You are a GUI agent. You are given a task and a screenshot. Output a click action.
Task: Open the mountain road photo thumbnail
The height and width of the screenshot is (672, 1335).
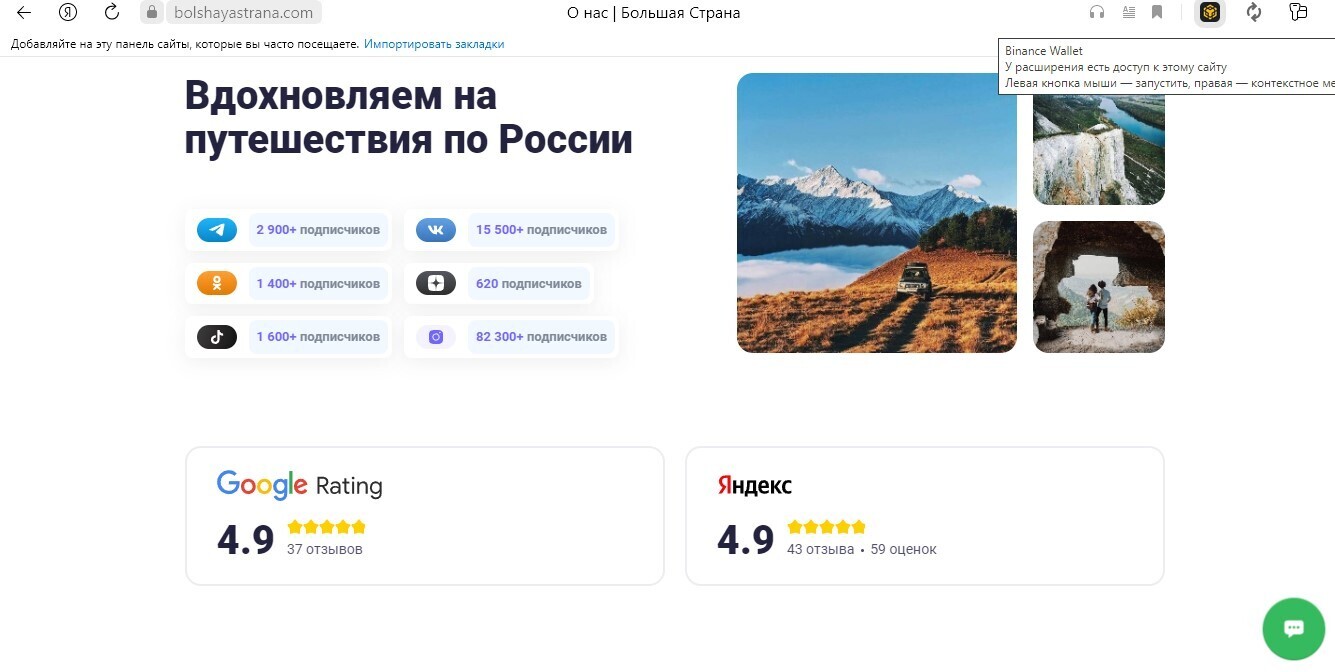point(876,212)
